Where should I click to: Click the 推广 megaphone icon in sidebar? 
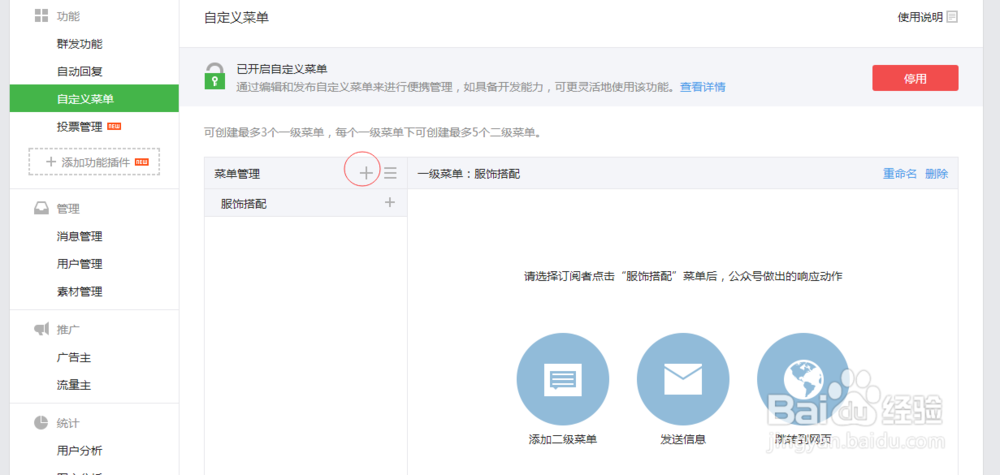click(41, 329)
